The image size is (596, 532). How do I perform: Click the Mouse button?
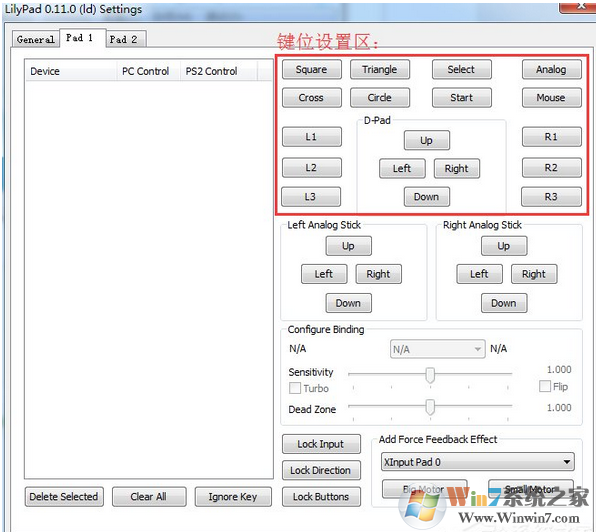pos(552,98)
